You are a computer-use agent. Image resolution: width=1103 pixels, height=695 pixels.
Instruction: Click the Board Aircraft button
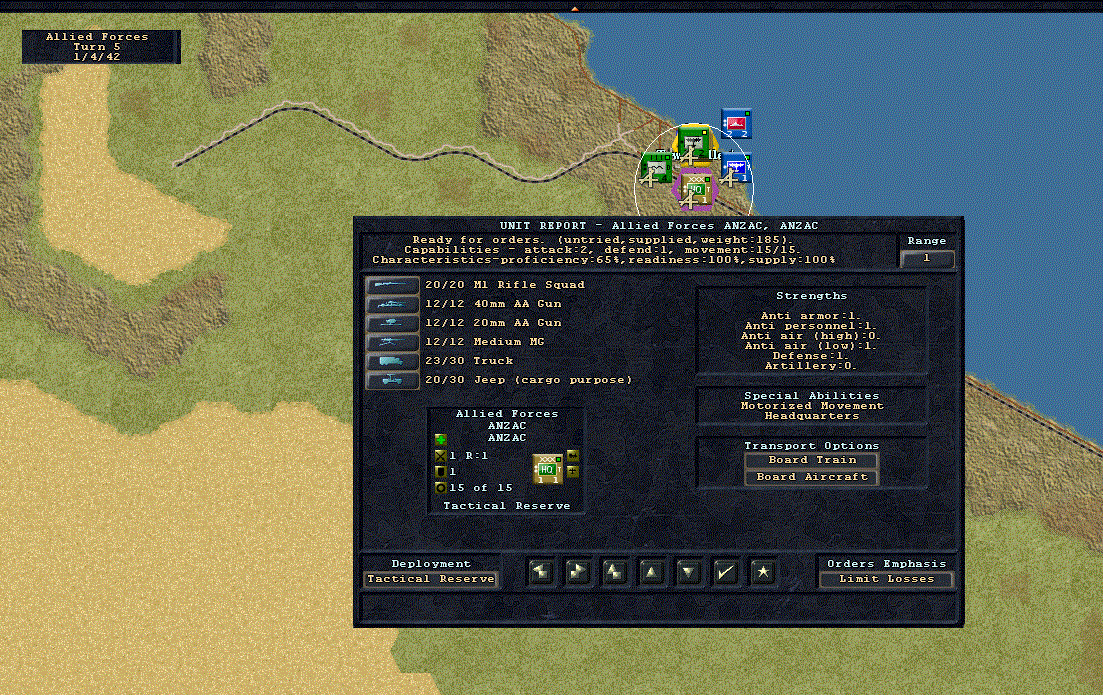[812, 477]
